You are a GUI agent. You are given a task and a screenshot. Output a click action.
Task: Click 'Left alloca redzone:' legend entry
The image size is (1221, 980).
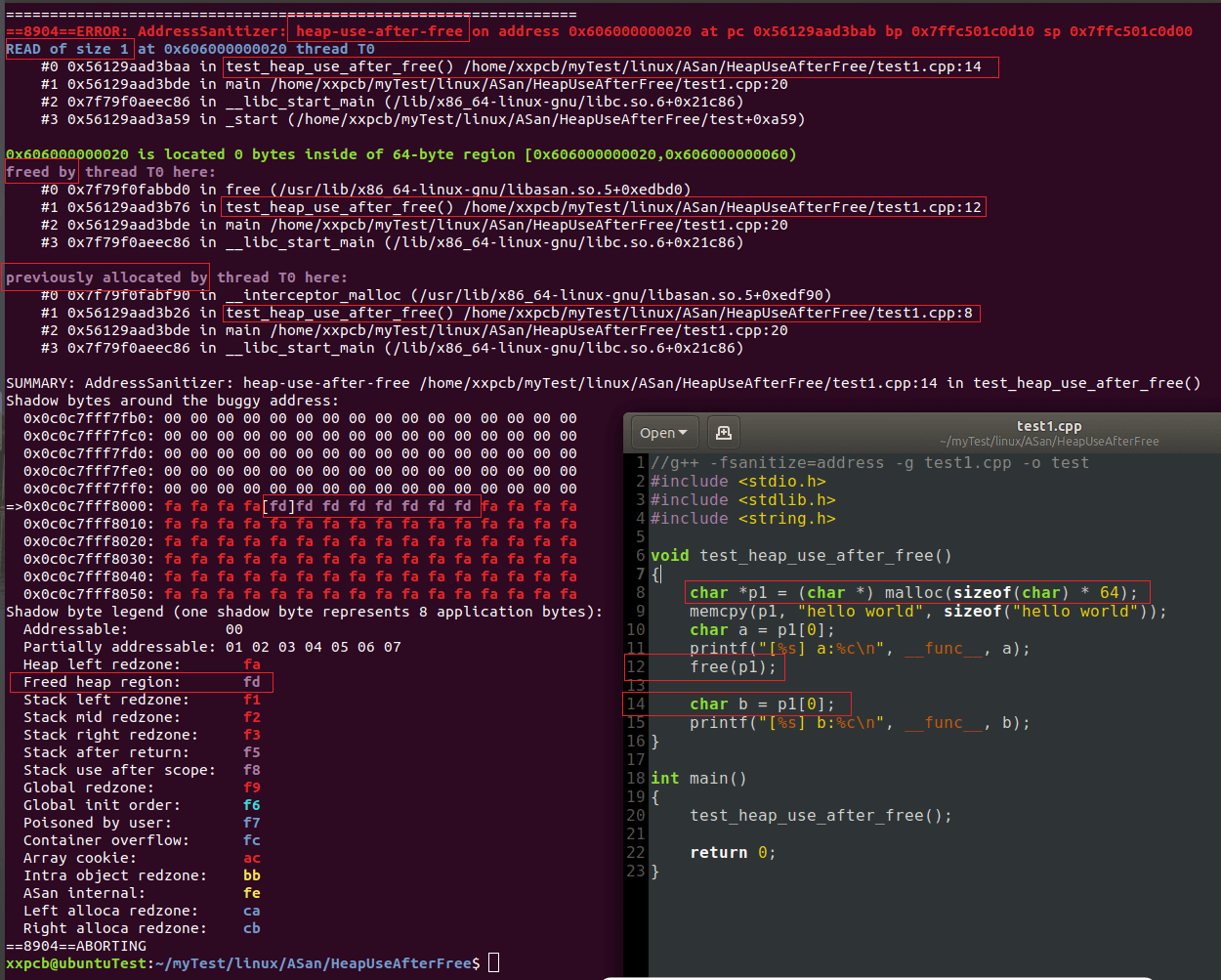point(142,911)
